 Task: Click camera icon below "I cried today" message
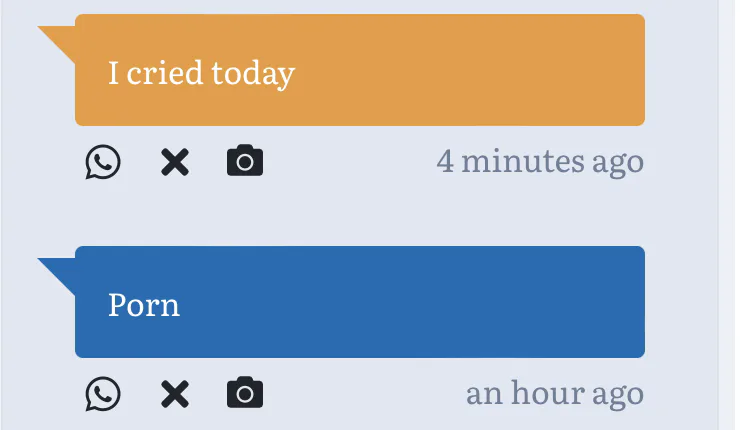245,161
